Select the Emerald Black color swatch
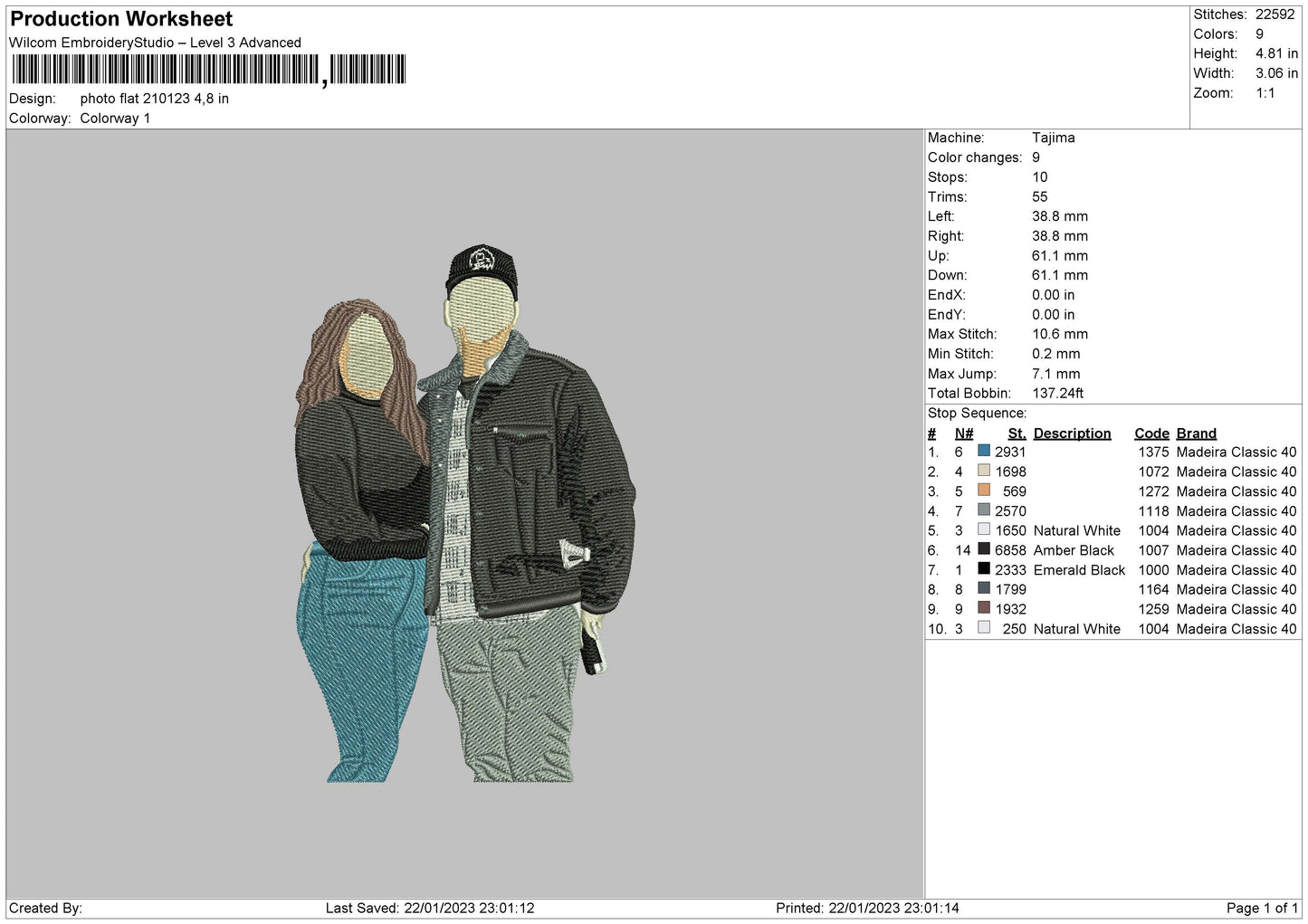The width and height of the screenshot is (1308, 924). pos(984,569)
